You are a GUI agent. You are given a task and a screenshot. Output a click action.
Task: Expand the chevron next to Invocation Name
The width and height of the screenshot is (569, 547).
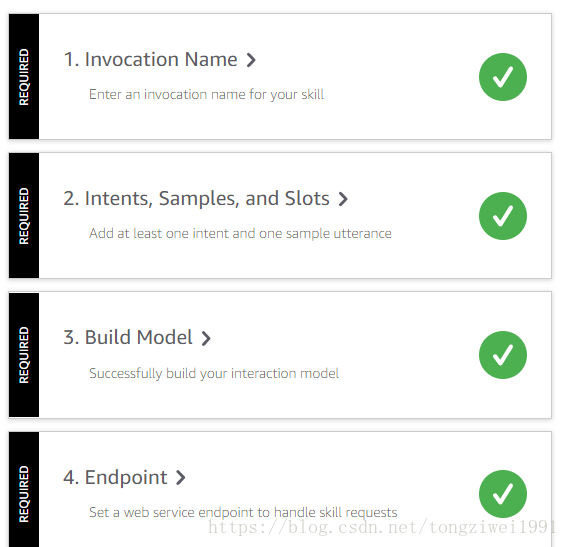coord(251,60)
